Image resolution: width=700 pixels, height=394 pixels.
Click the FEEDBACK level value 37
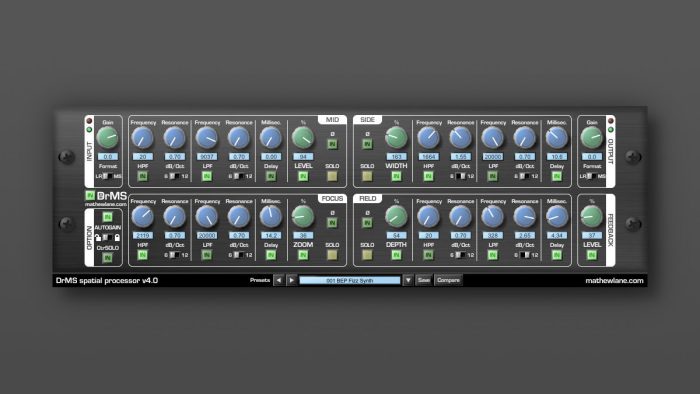pyautogui.click(x=592, y=236)
